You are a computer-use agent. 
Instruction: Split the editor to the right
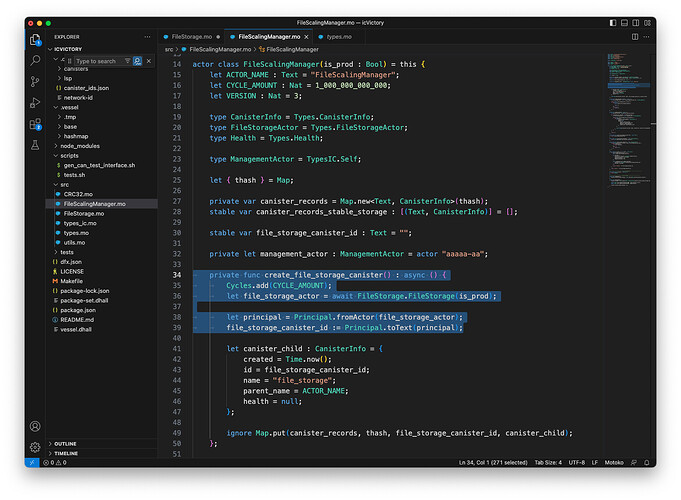(x=635, y=37)
